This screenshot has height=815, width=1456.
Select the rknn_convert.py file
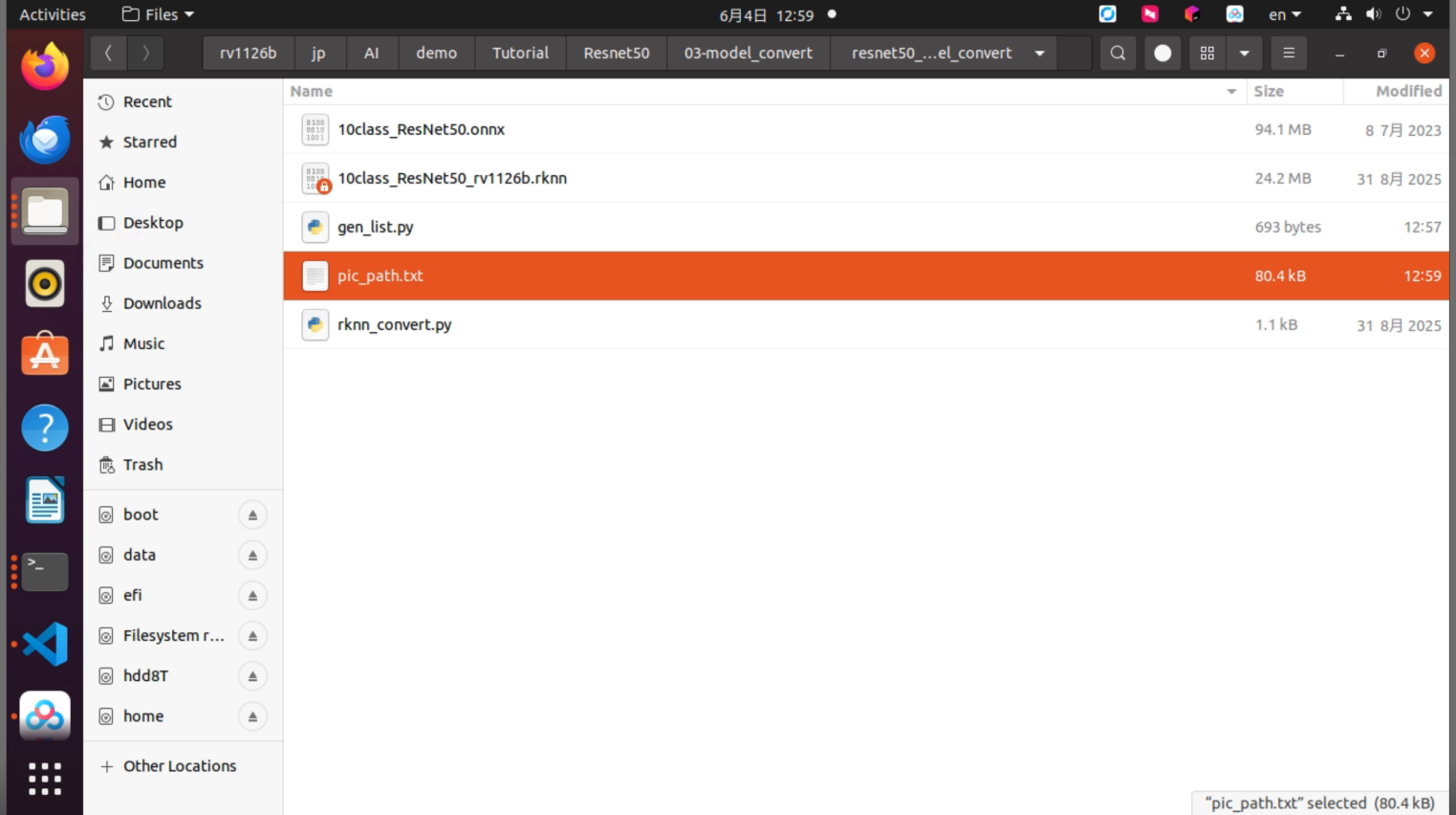click(866, 325)
